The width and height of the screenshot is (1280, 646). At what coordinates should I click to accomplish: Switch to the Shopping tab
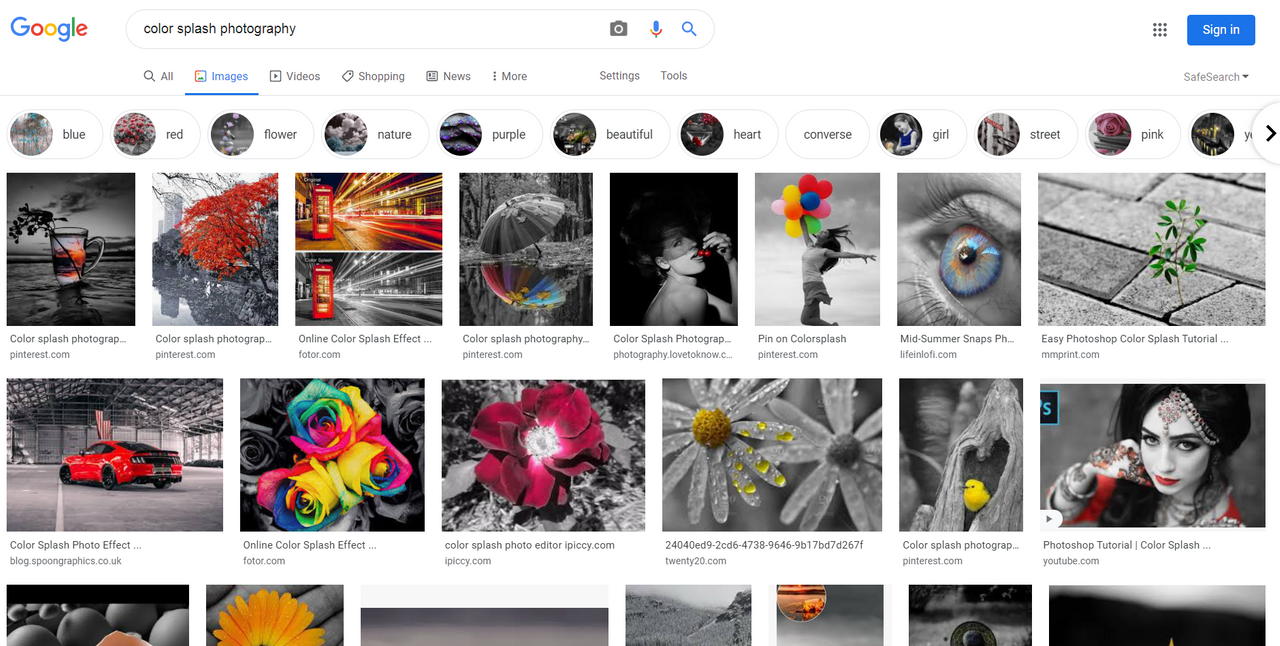(x=373, y=76)
